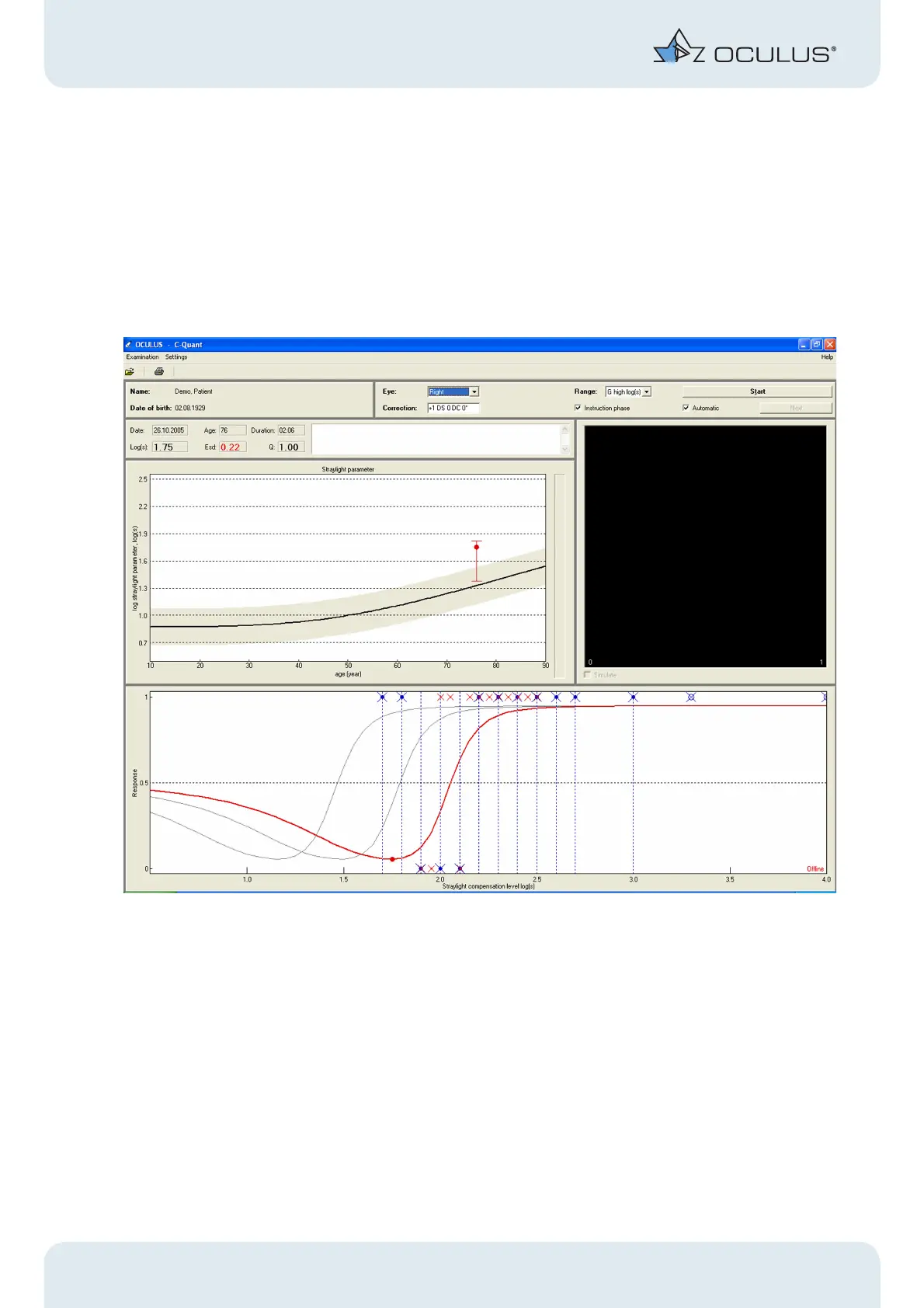Click the C-Quant title bar app icon
924x1308 pixels.
pyautogui.click(x=129, y=345)
